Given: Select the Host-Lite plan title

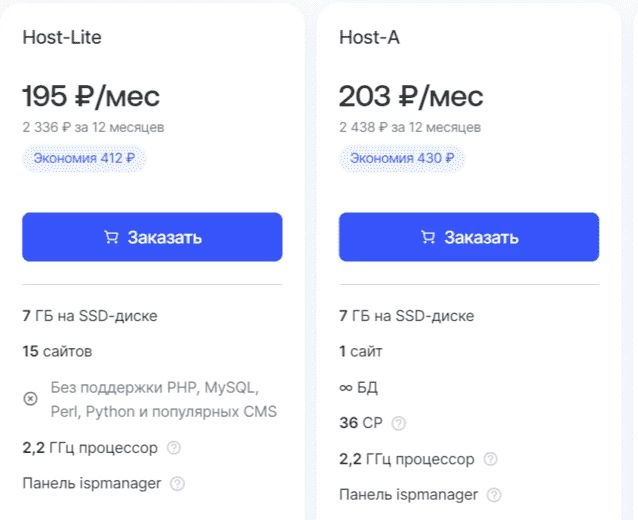Looking at the screenshot, I should coord(62,37).
